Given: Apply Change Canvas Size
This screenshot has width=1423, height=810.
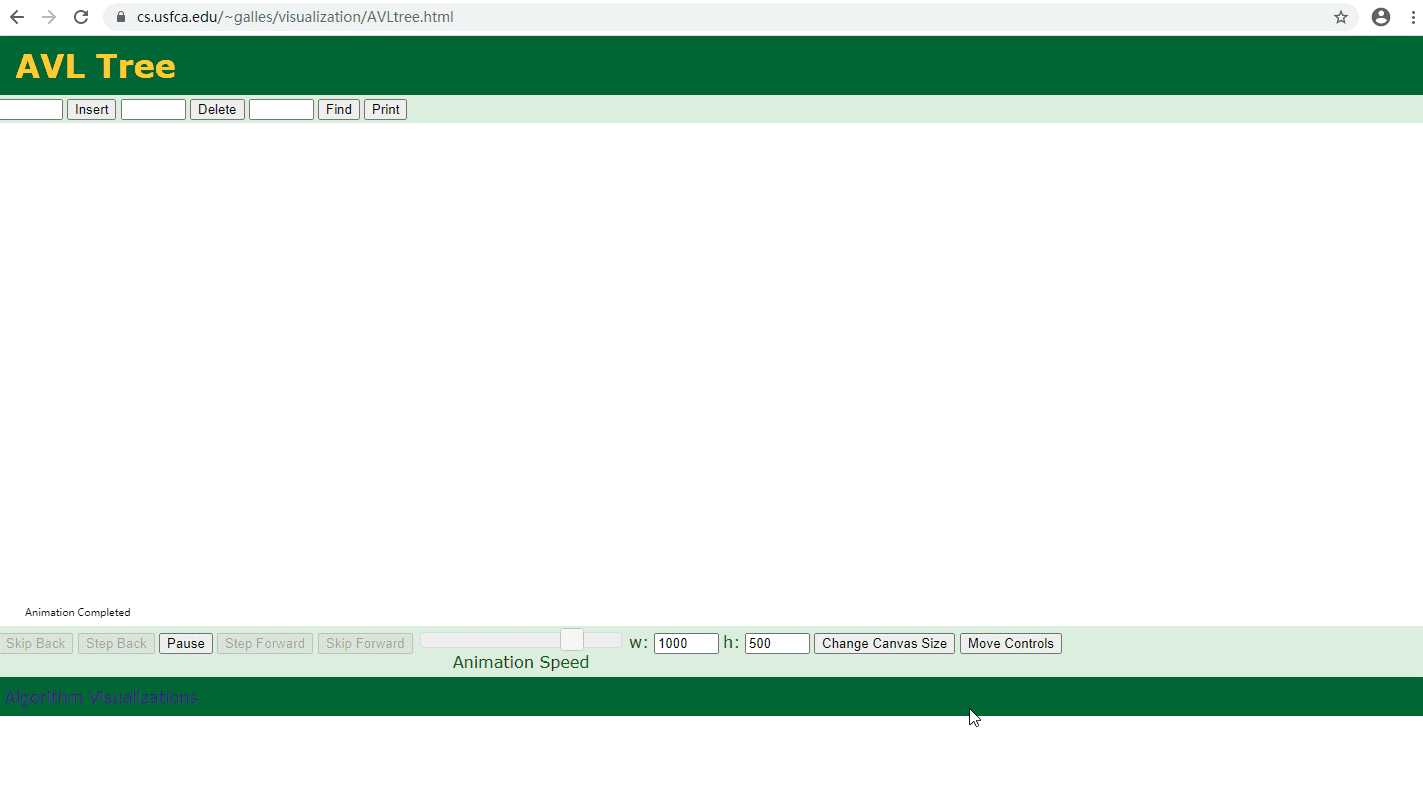Looking at the screenshot, I should point(884,644).
